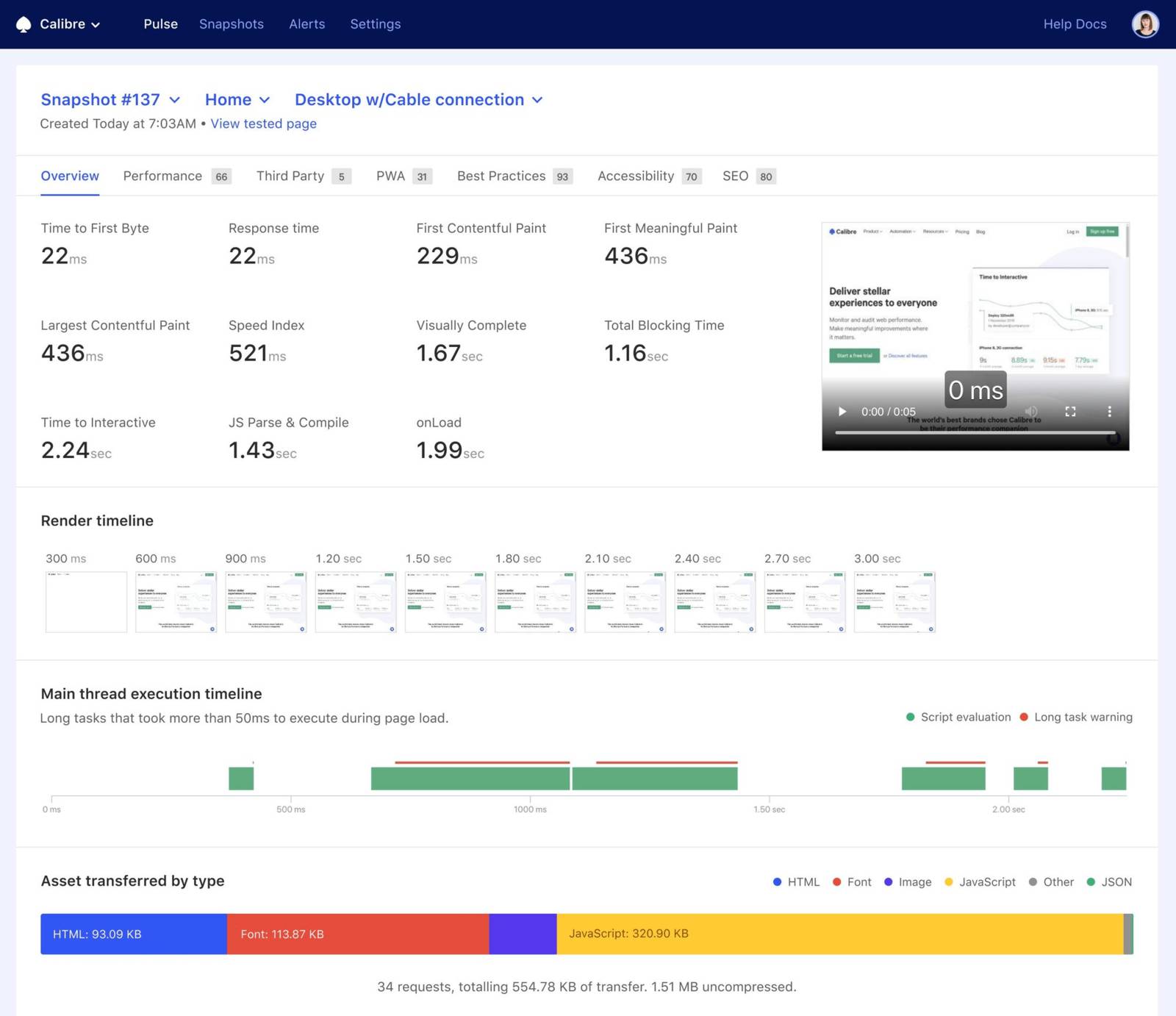This screenshot has width=1176, height=1016.
Task: Enter video fullscreen mode
Action: coord(1070,412)
